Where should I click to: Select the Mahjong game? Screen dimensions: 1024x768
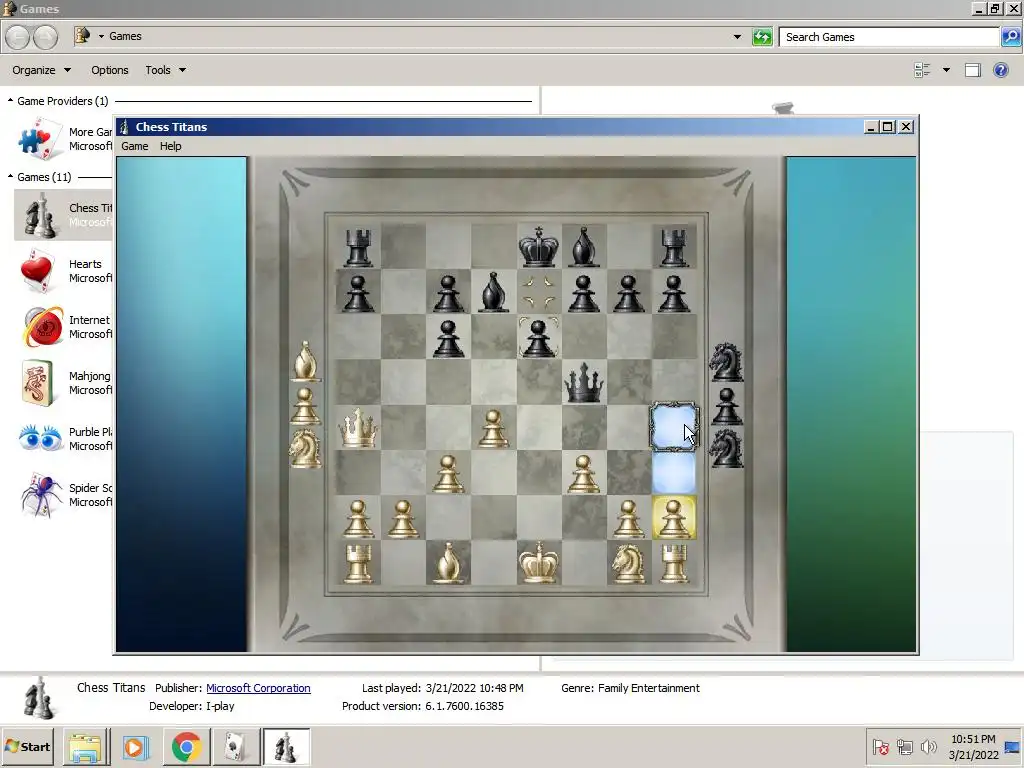pyautogui.click(x=63, y=383)
